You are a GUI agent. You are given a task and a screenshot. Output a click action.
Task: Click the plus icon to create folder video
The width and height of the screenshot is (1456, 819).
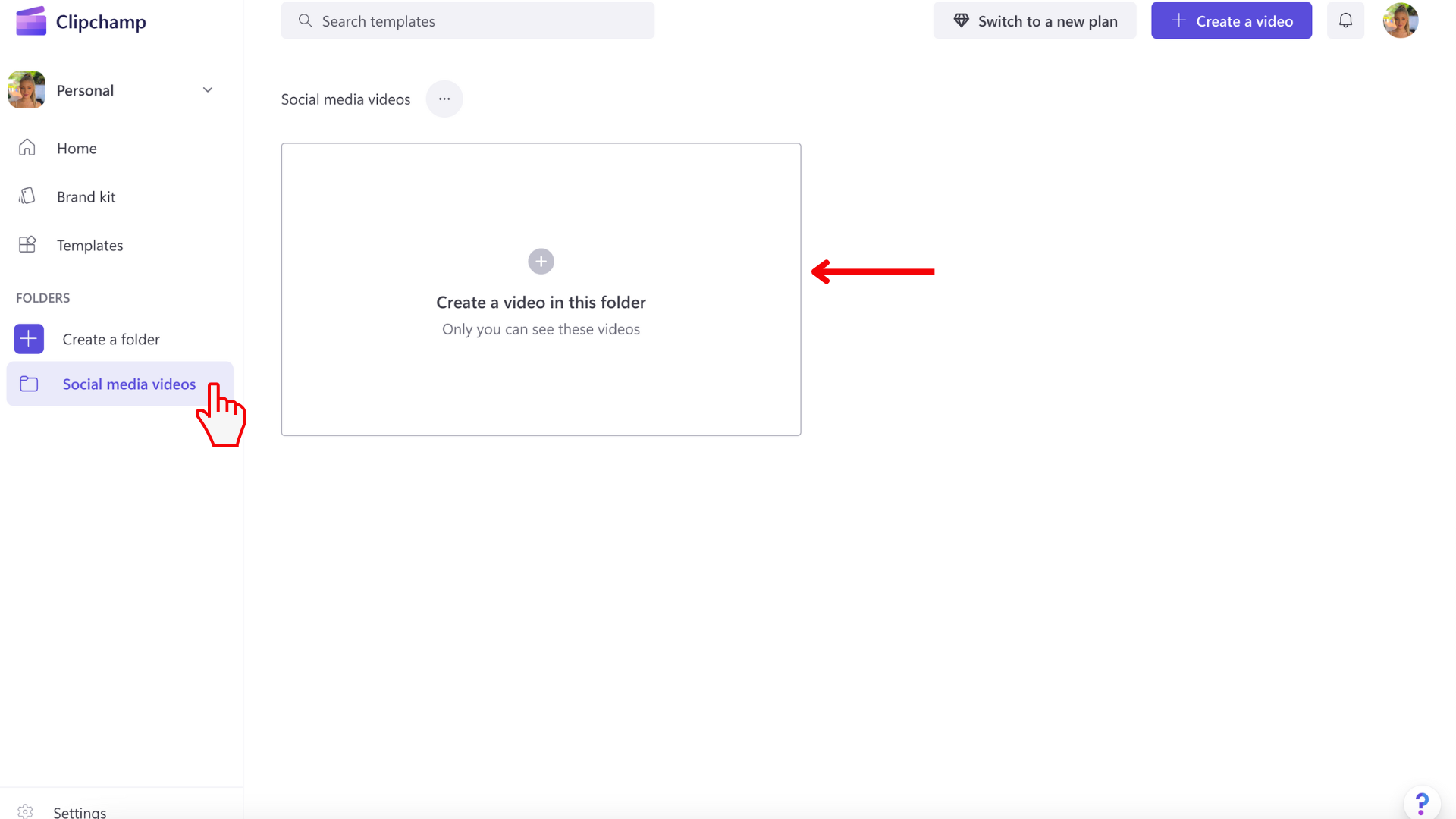(540, 261)
